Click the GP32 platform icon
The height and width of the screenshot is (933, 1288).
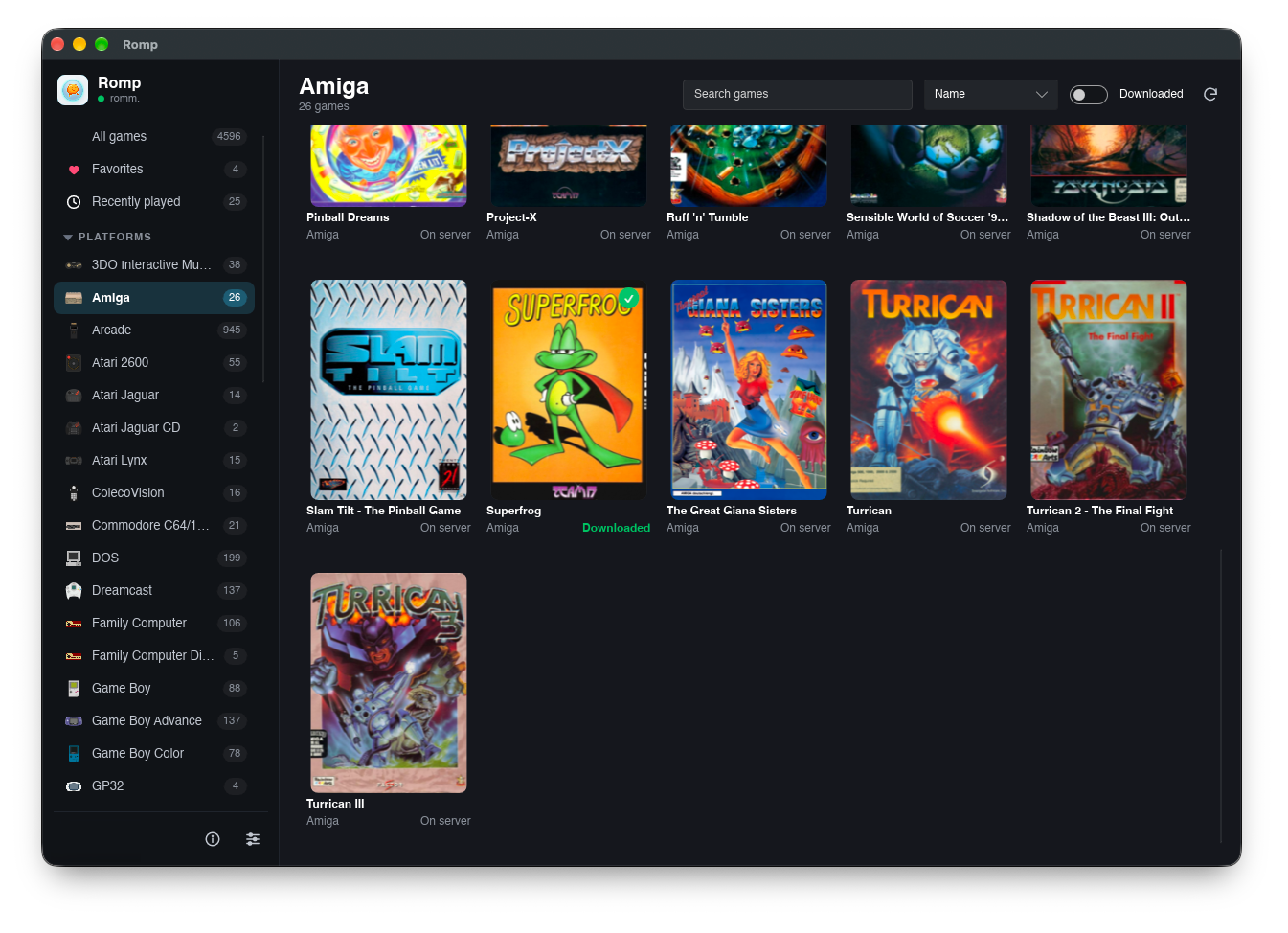(x=74, y=786)
